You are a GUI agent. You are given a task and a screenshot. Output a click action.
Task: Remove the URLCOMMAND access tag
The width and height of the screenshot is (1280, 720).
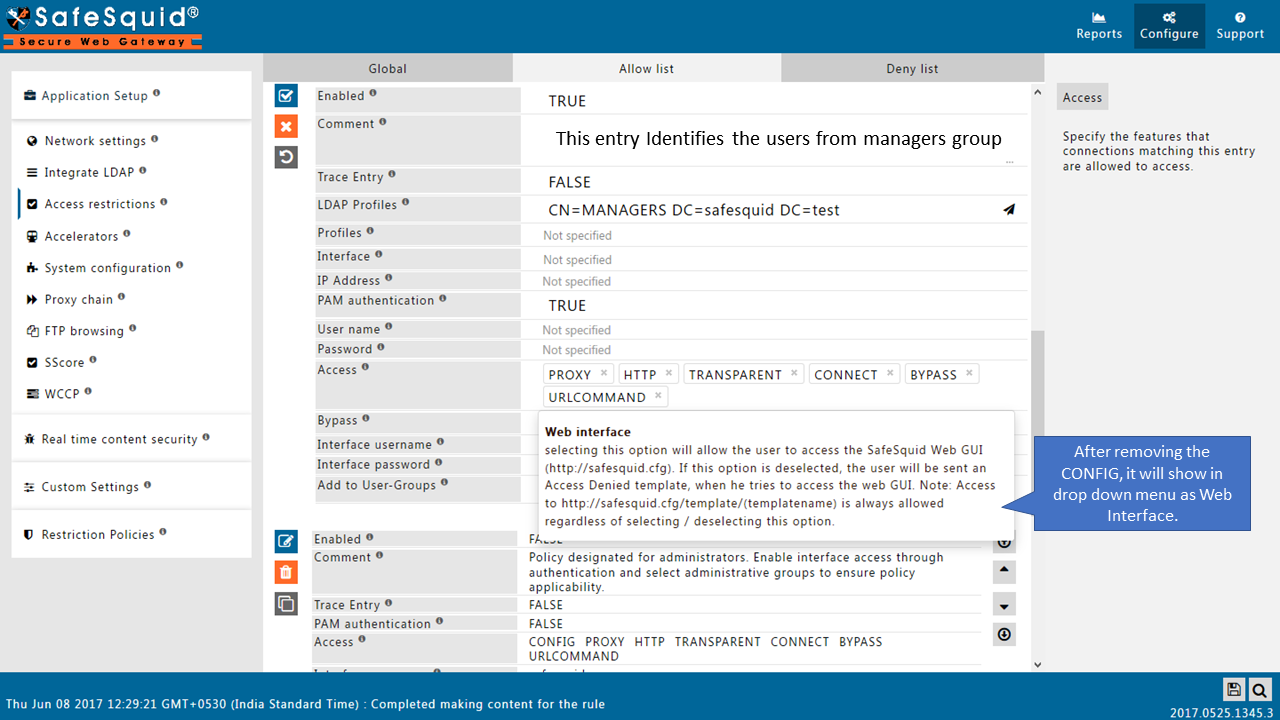point(658,396)
